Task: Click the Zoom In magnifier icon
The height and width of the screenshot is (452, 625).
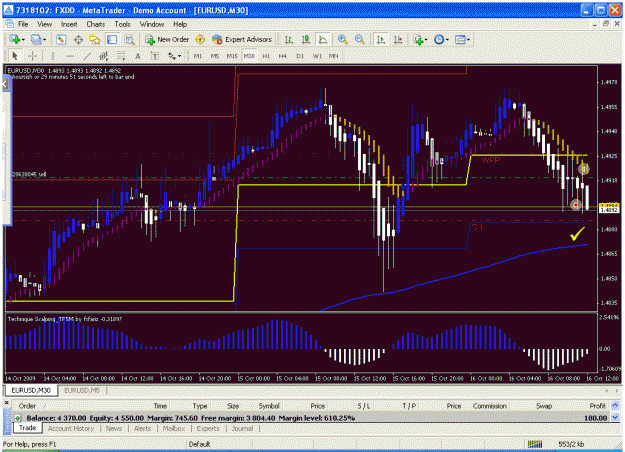Action: pos(342,39)
